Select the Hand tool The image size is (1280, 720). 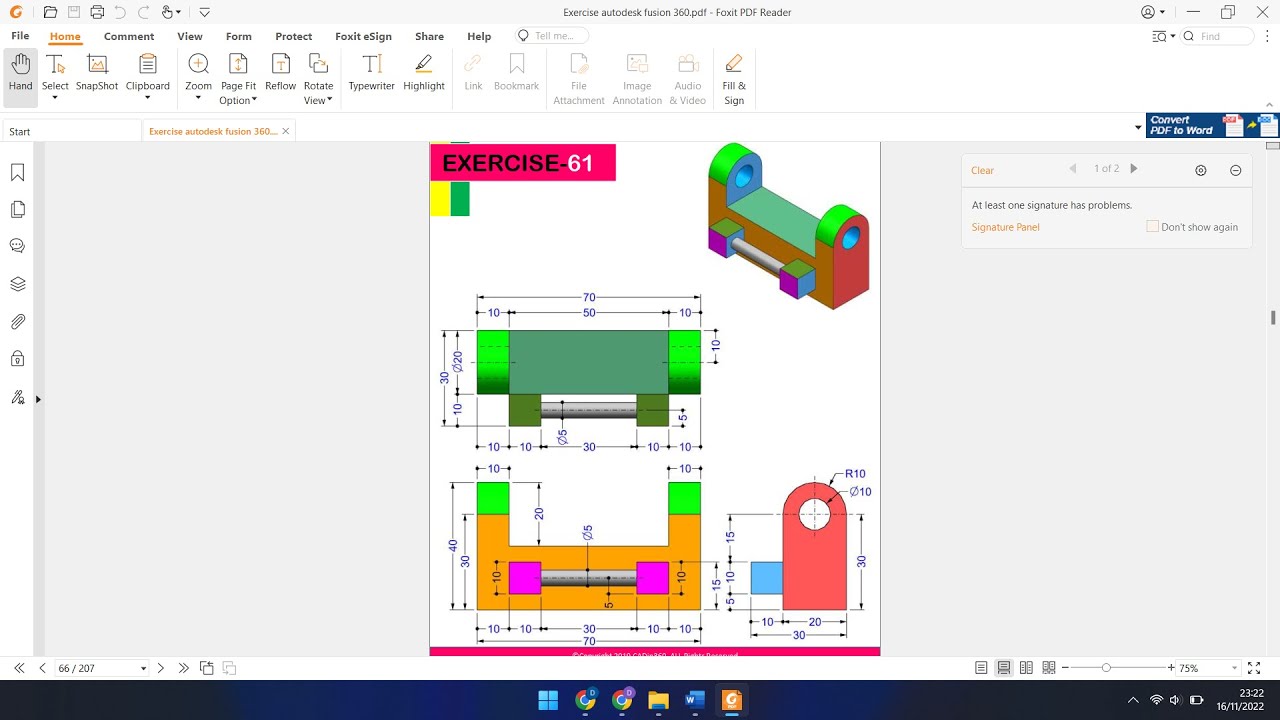click(x=20, y=78)
